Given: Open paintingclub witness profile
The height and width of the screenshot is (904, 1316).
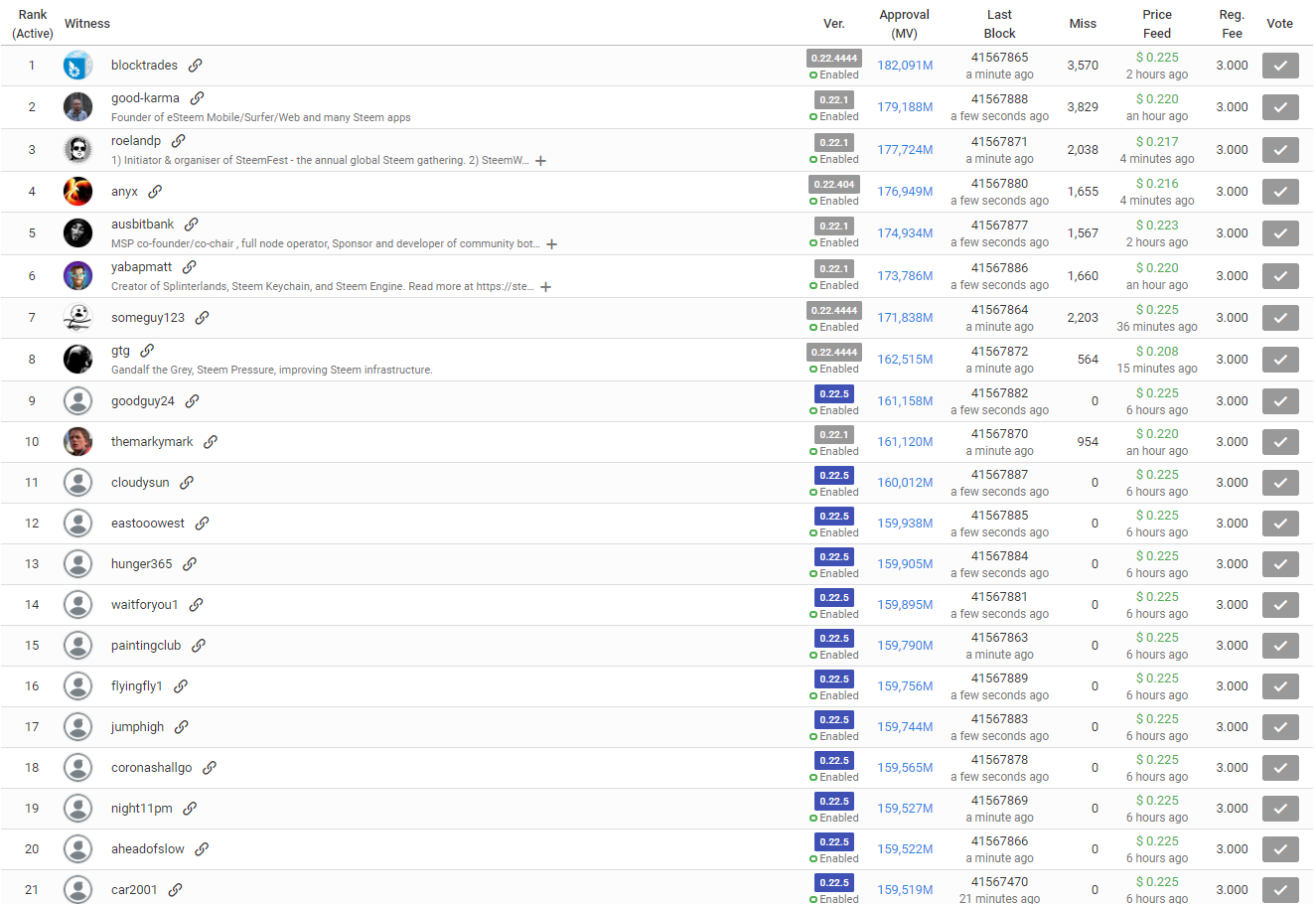Looking at the screenshot, I should point(146,646).
